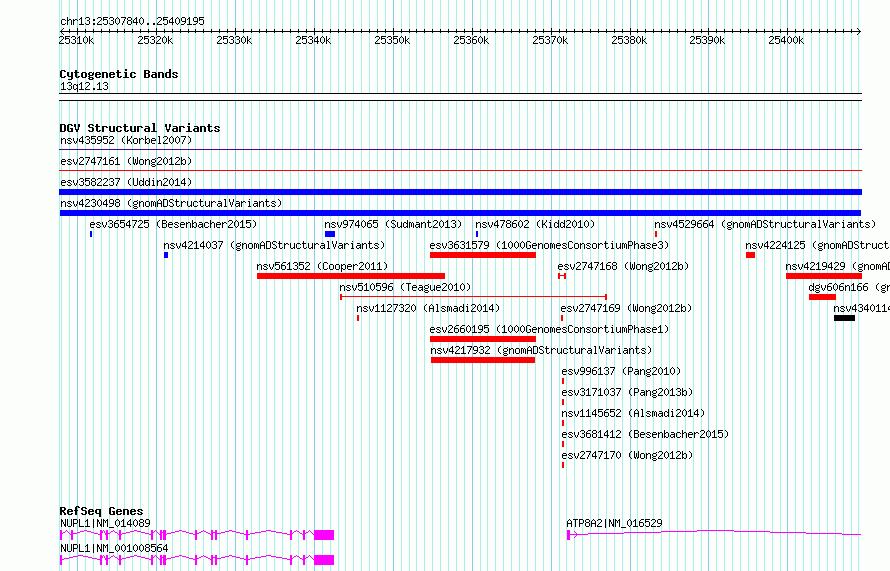The image size is (890, 571).
Task: Click the nsv435952 (Korbel2007) variant label
Action: pyautogui.click(x=126, y=140)
